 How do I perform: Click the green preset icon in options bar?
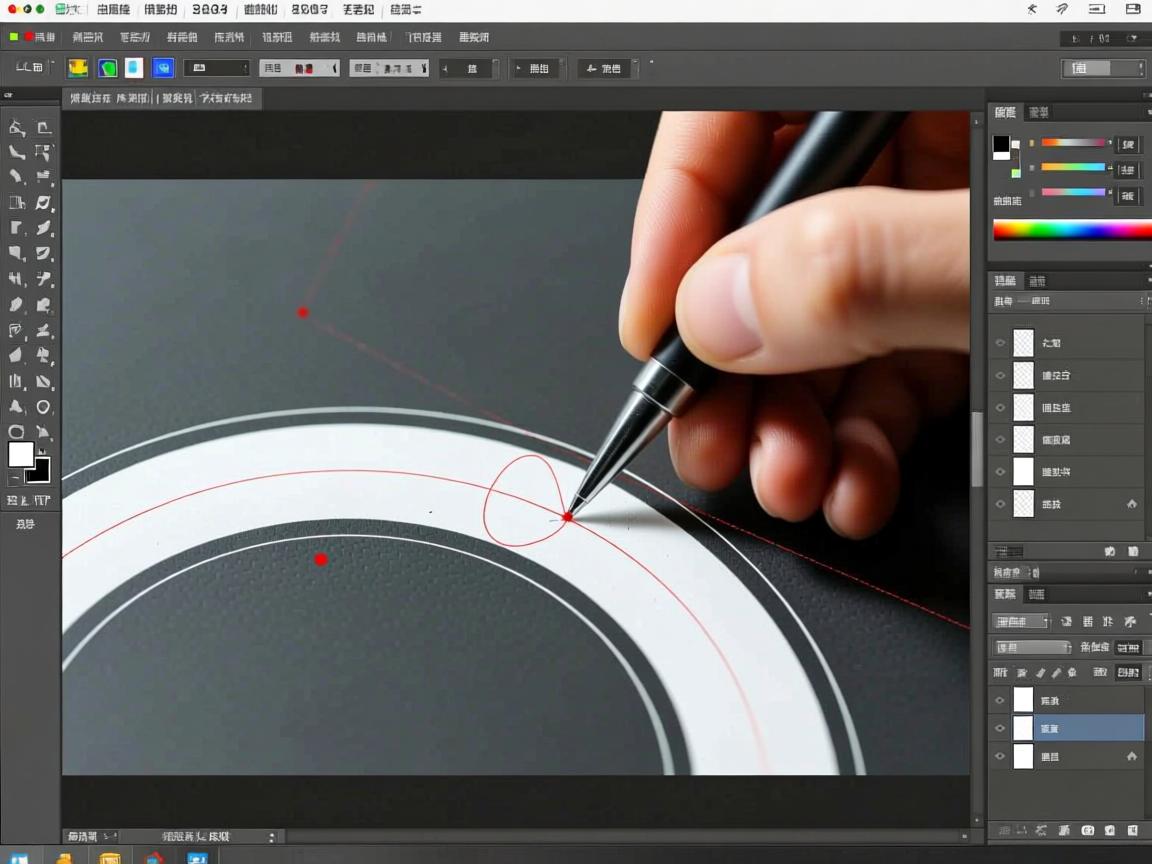[107, 68]
